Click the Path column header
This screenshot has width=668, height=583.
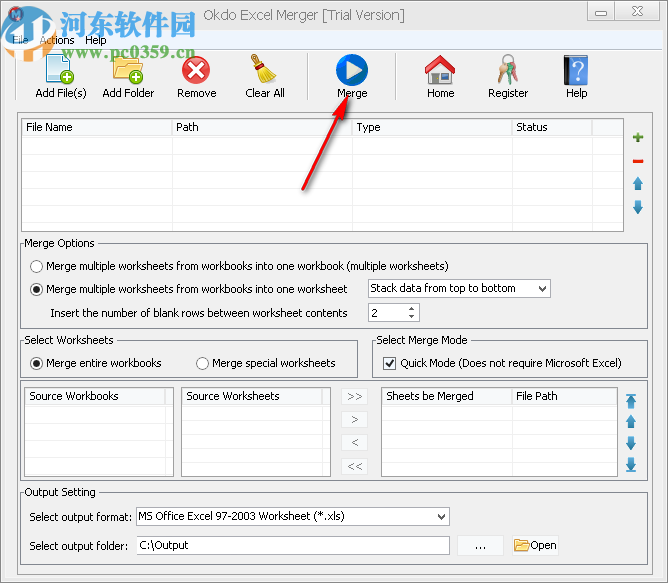point(262,127)
